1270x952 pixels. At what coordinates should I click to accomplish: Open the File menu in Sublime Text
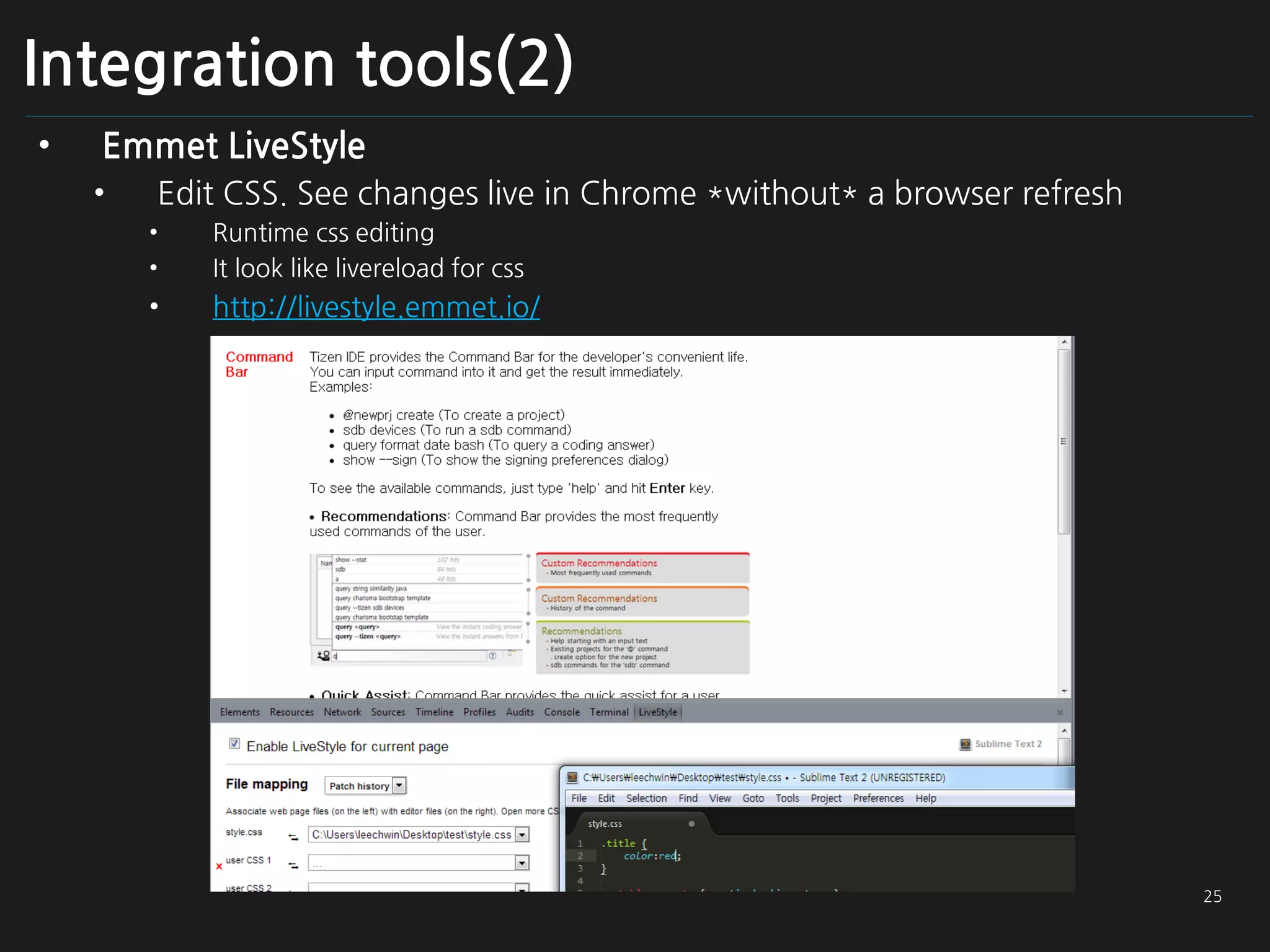(x=579, y=798)
